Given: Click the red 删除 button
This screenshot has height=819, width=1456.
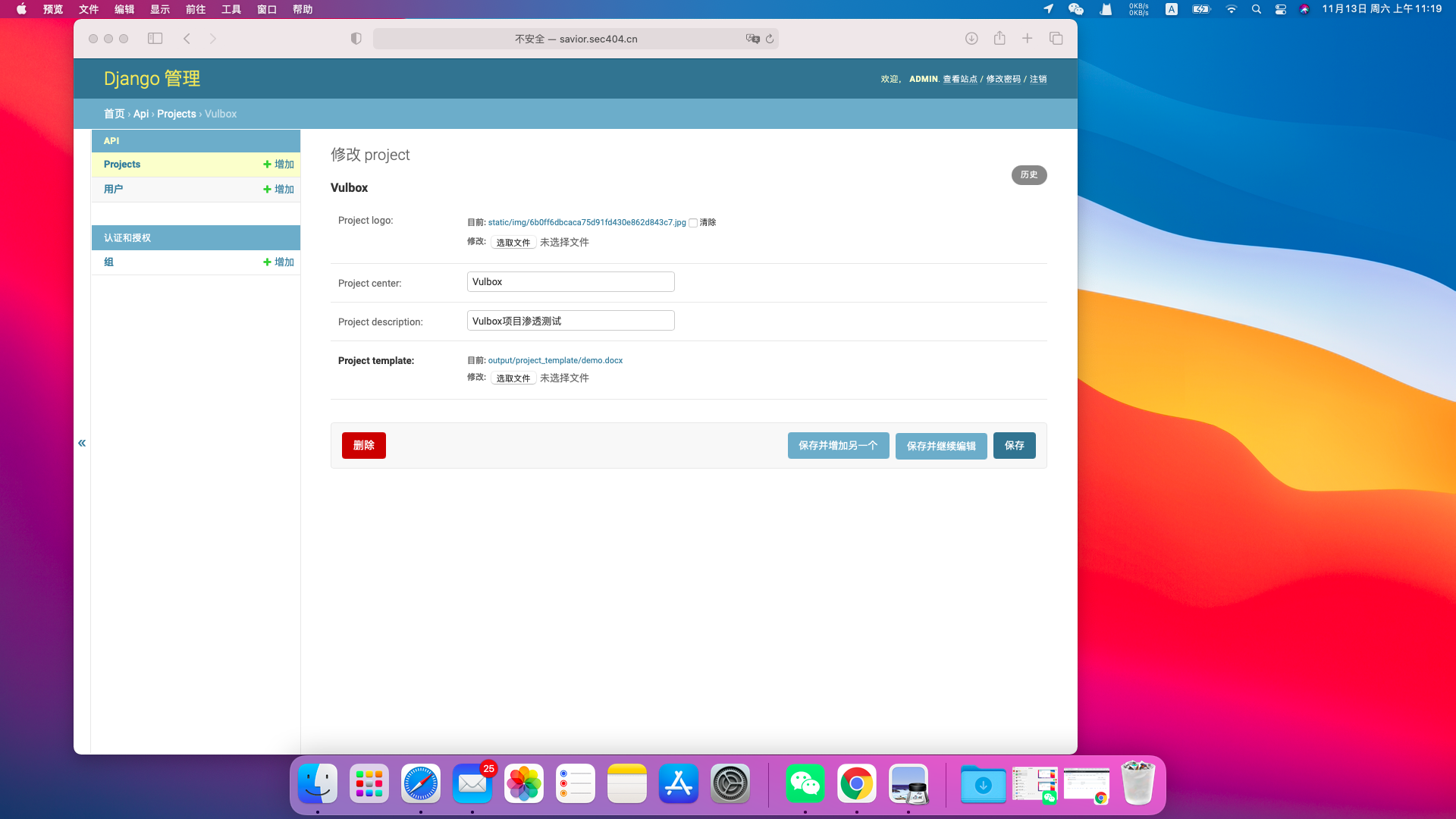Looking at the screenshot, I should tap(363, 445).
